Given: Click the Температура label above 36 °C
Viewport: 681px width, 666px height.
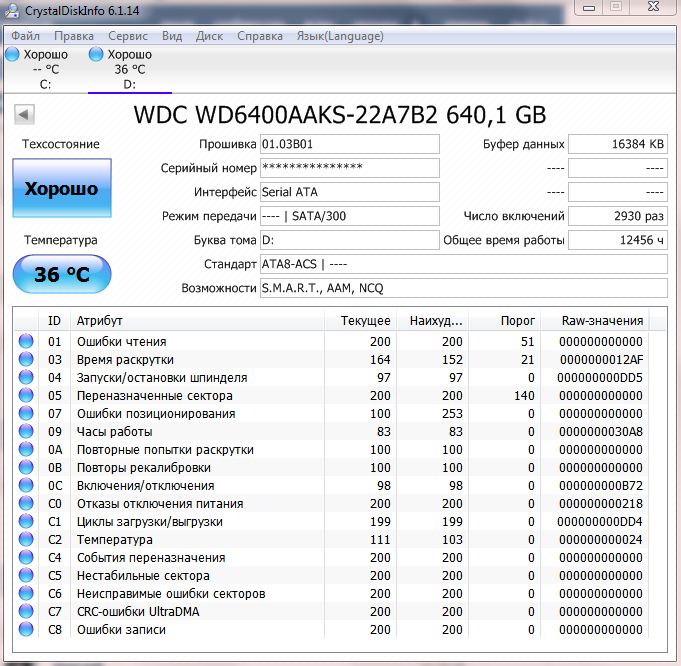Looking at the screenshot, I should [60, 240].
